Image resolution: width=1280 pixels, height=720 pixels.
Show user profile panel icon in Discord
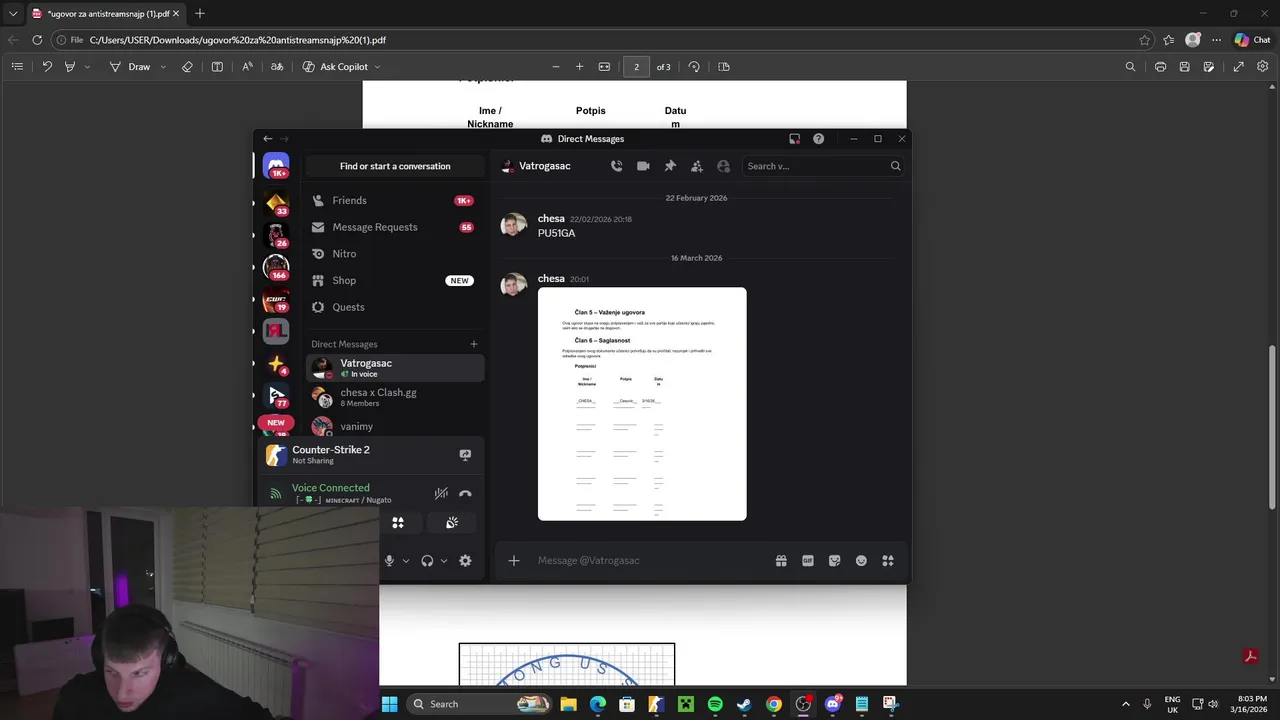pos(723,166)
